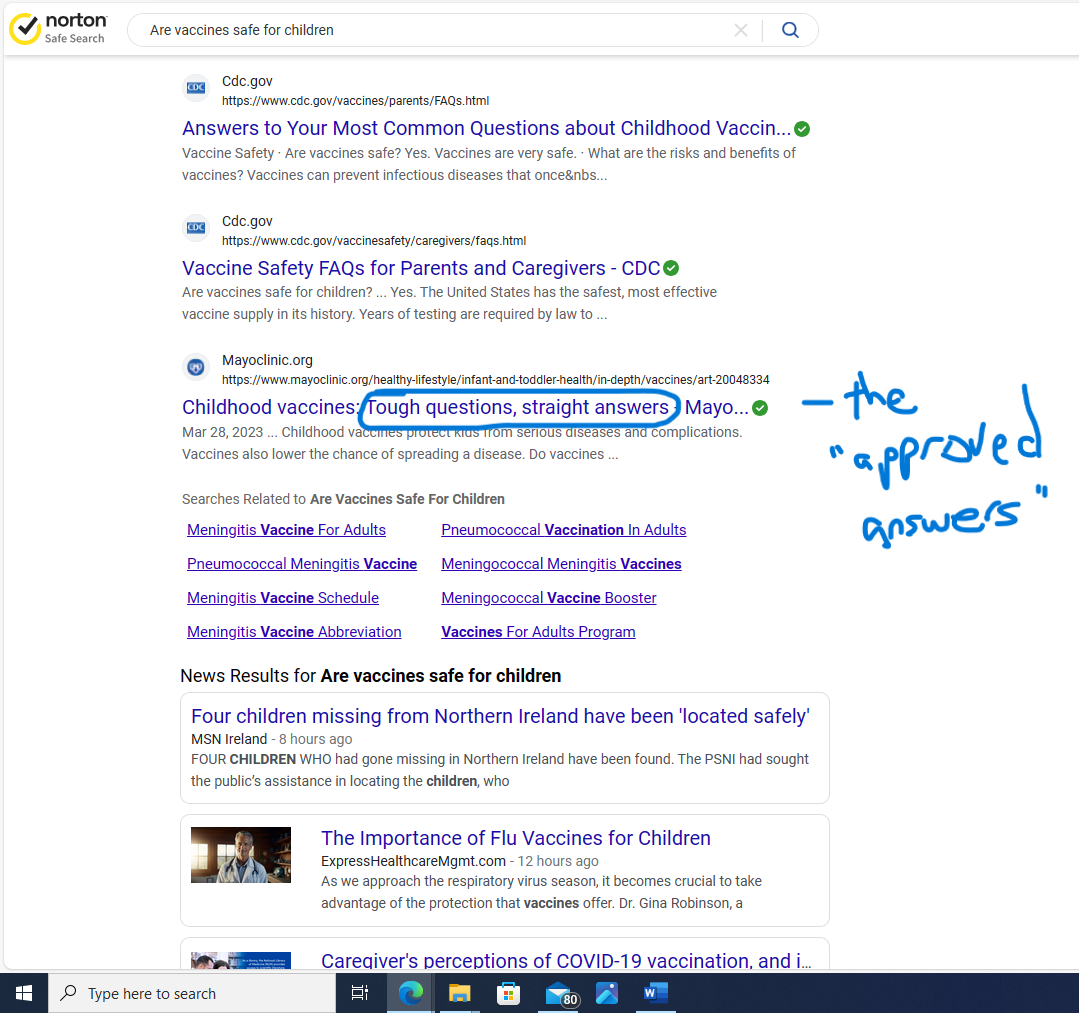
Task: Click the CDC favicon beside vaccines/parents URL
Action: [196, 87]
